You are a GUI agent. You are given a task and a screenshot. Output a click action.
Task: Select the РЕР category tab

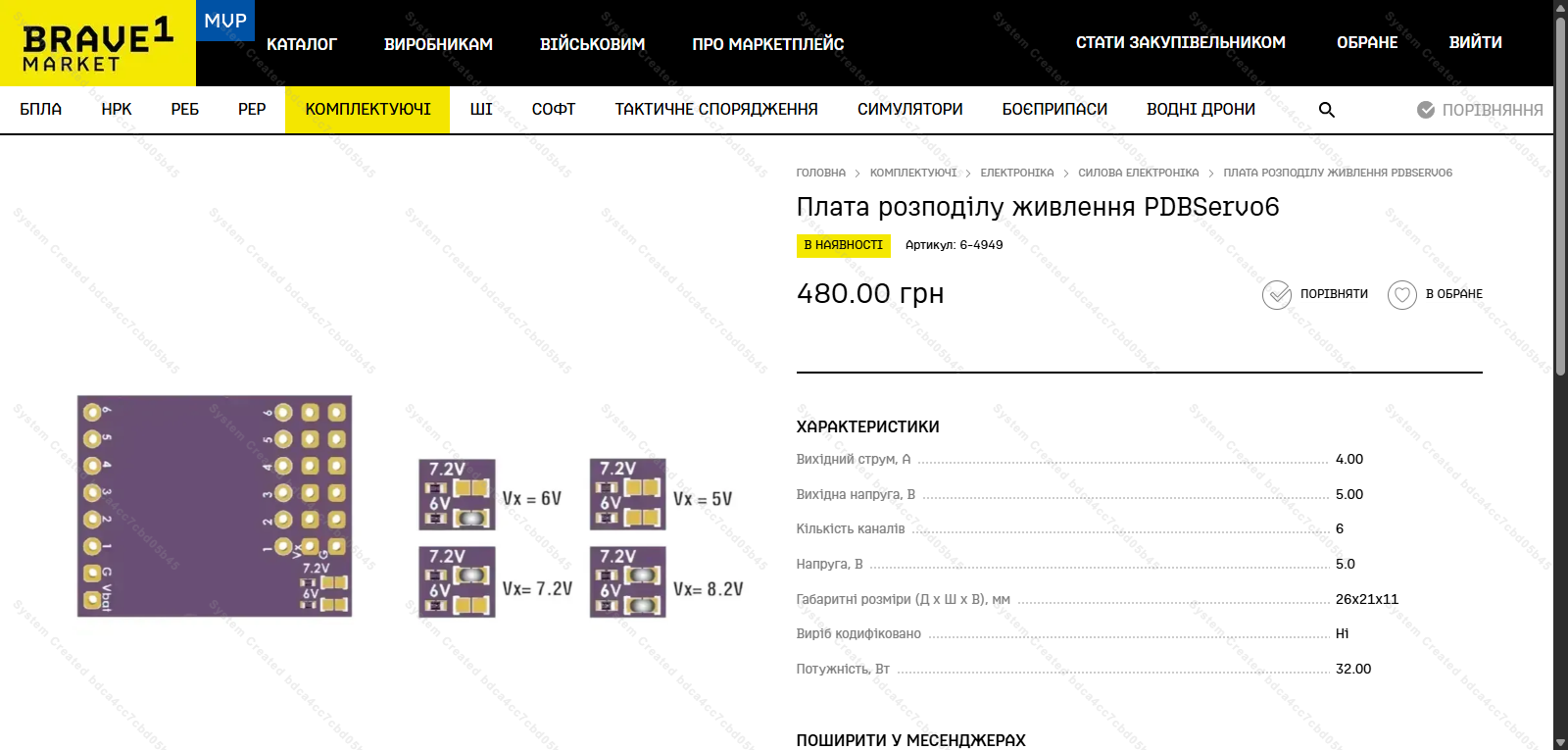252,109
